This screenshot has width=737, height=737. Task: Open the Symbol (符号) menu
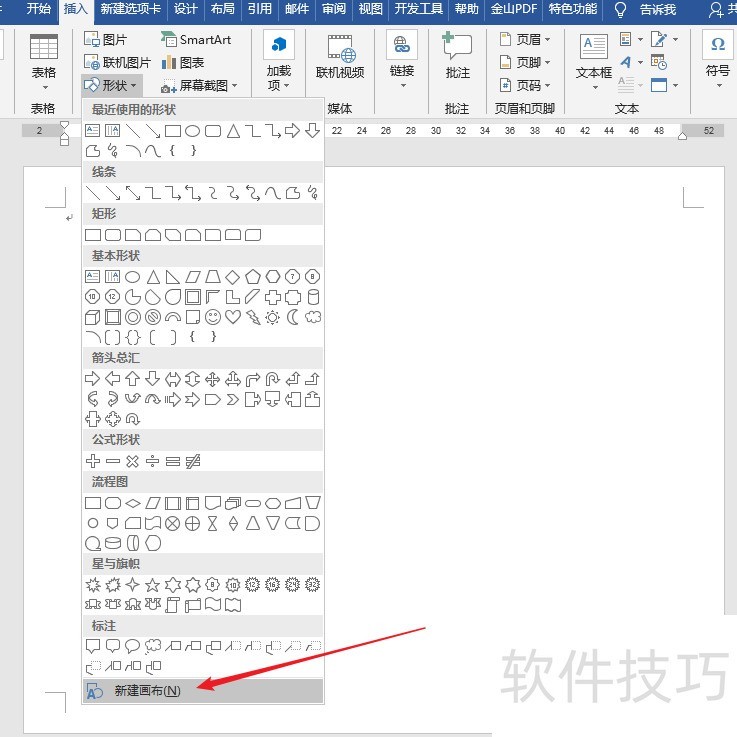718,60
